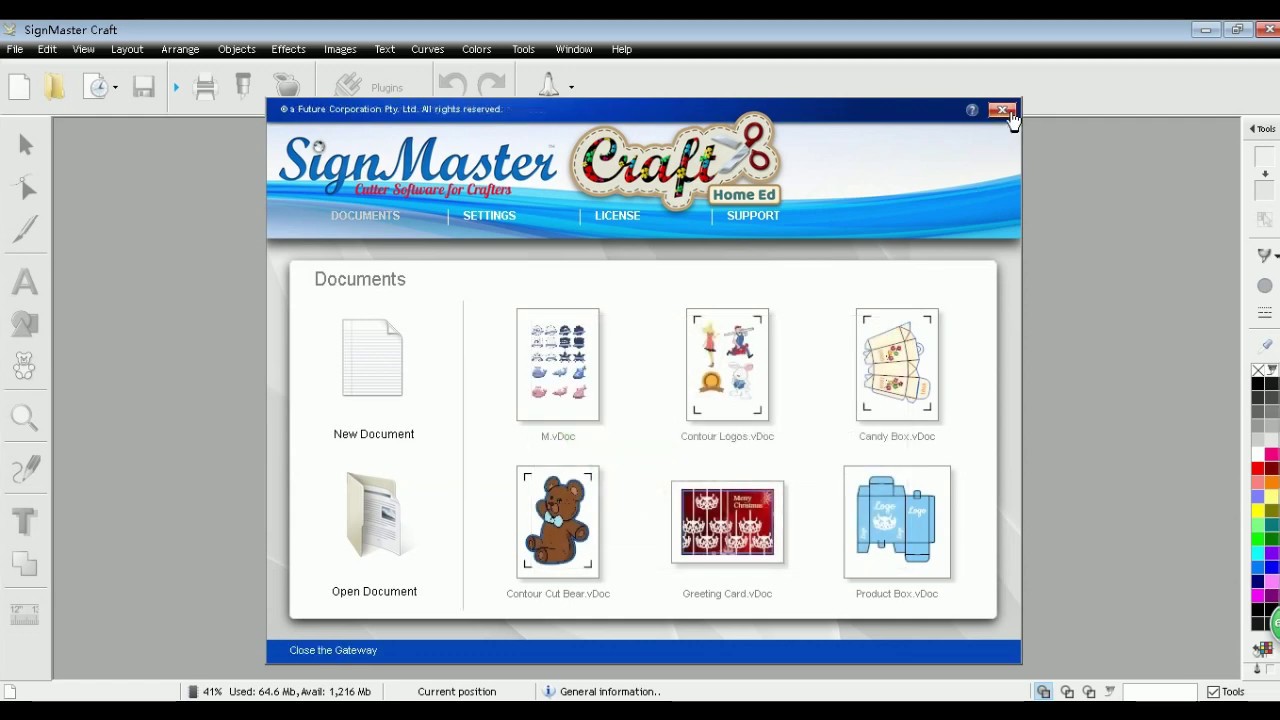Open the Arrange menu
Viewport: 1280px width, 720px height.
[180, 49]
